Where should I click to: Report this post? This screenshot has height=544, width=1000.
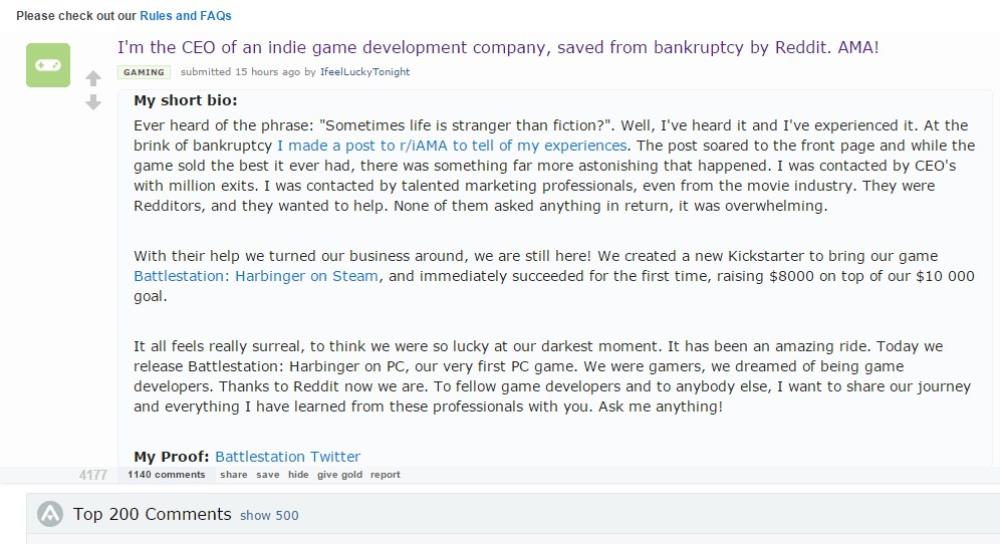[x=385, y=474]
